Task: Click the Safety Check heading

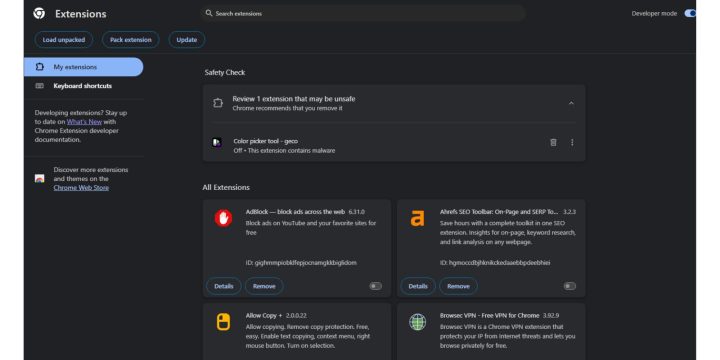Action: (225, 73)
